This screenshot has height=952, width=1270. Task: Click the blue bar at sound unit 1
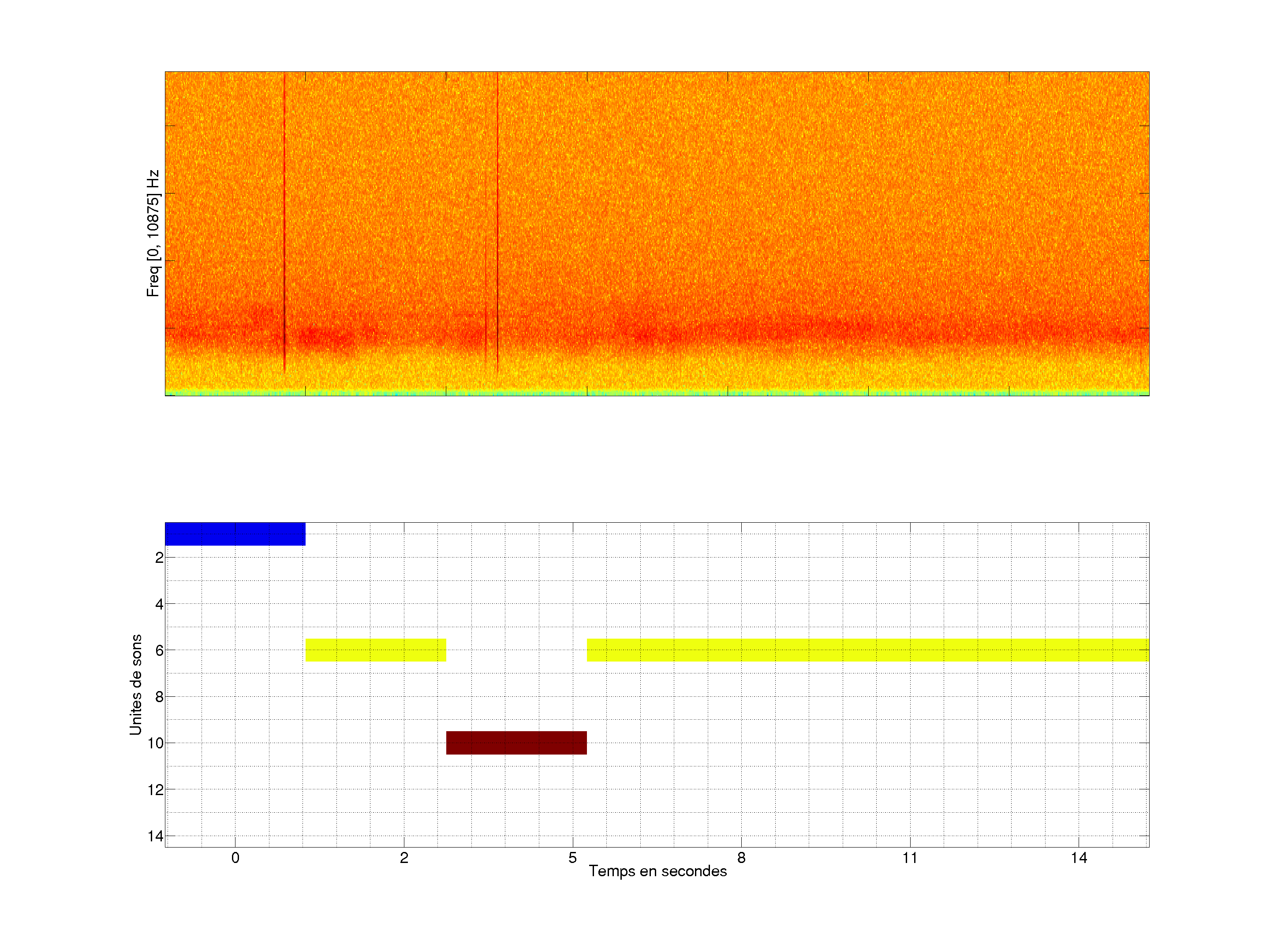pyautogui.click(x=235, y=534)
